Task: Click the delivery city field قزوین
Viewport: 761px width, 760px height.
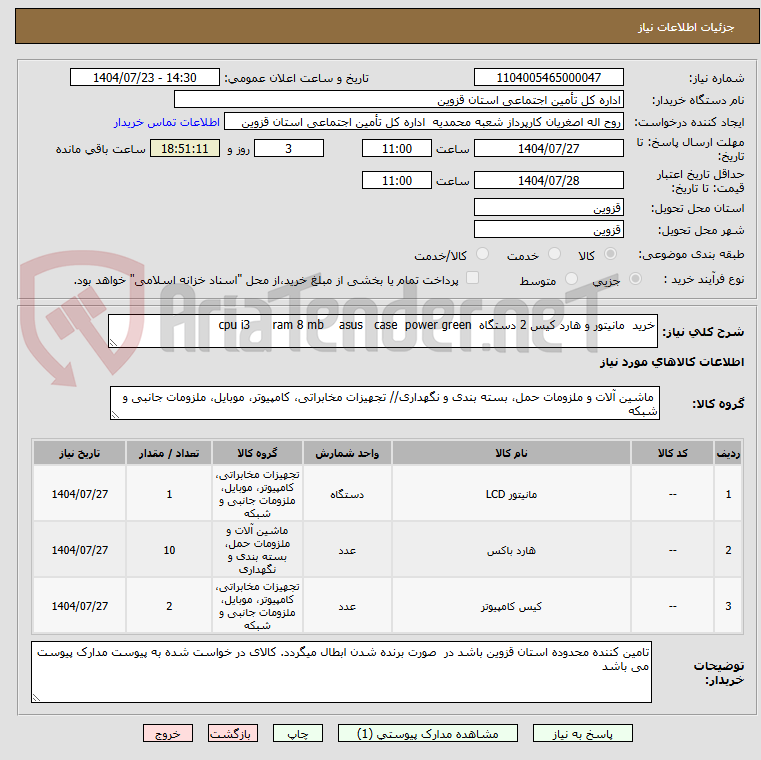Action: 548,230
